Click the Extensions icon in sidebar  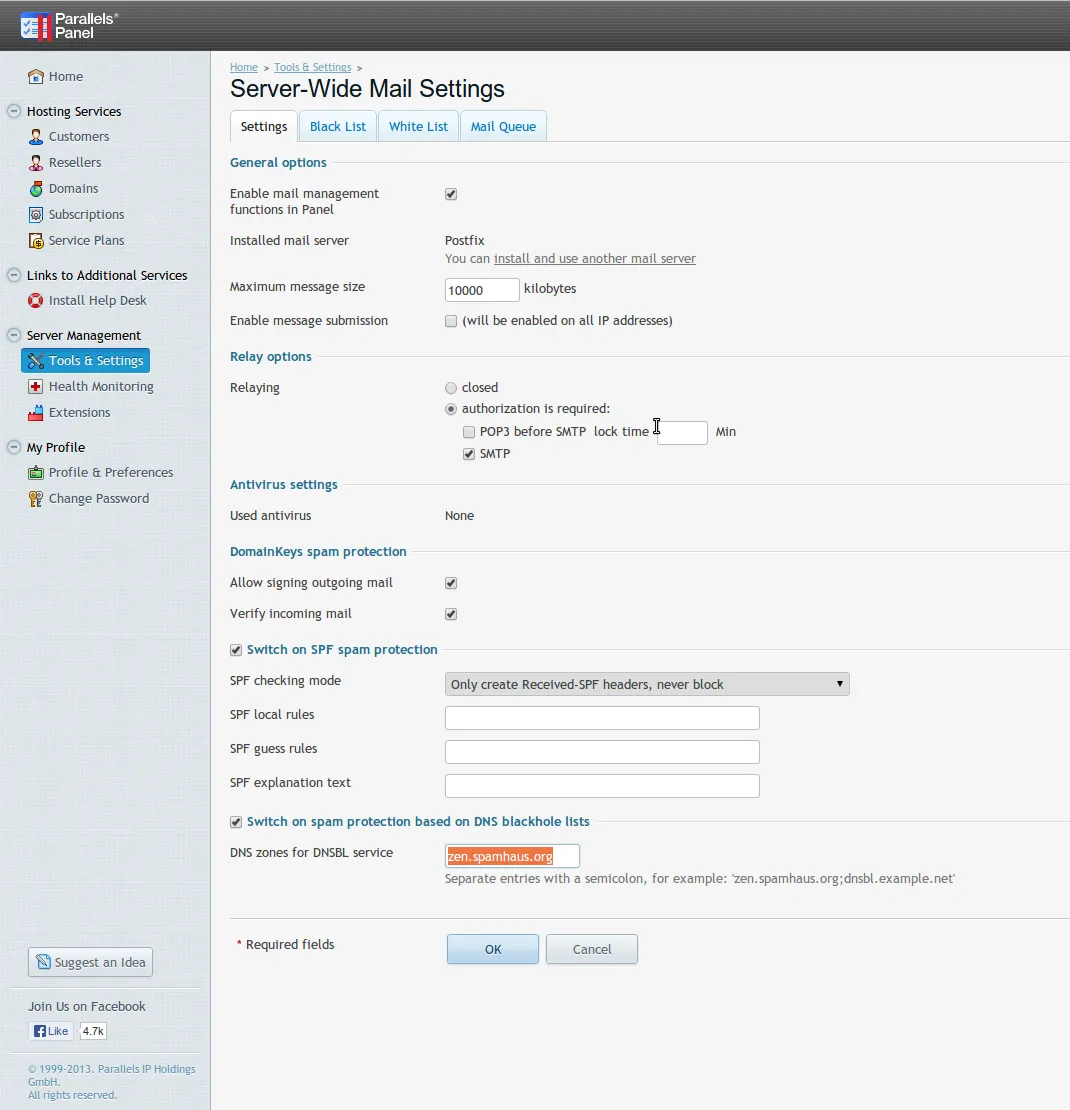click(x=35, y=413)
